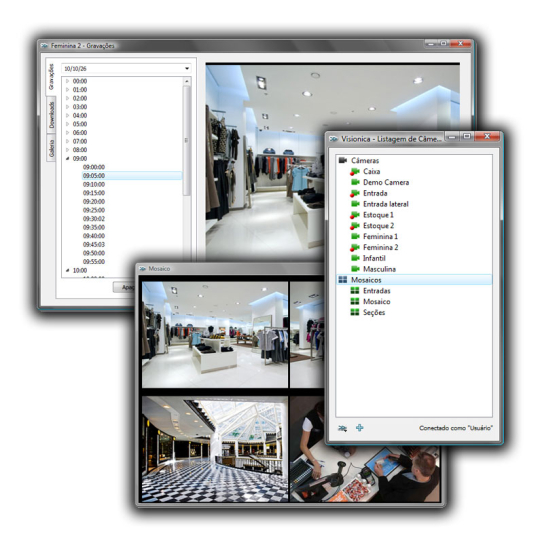This screenshot has height=543, width=540.
Task: Select the 09:35:00 recording
Action: pos(94,228)
